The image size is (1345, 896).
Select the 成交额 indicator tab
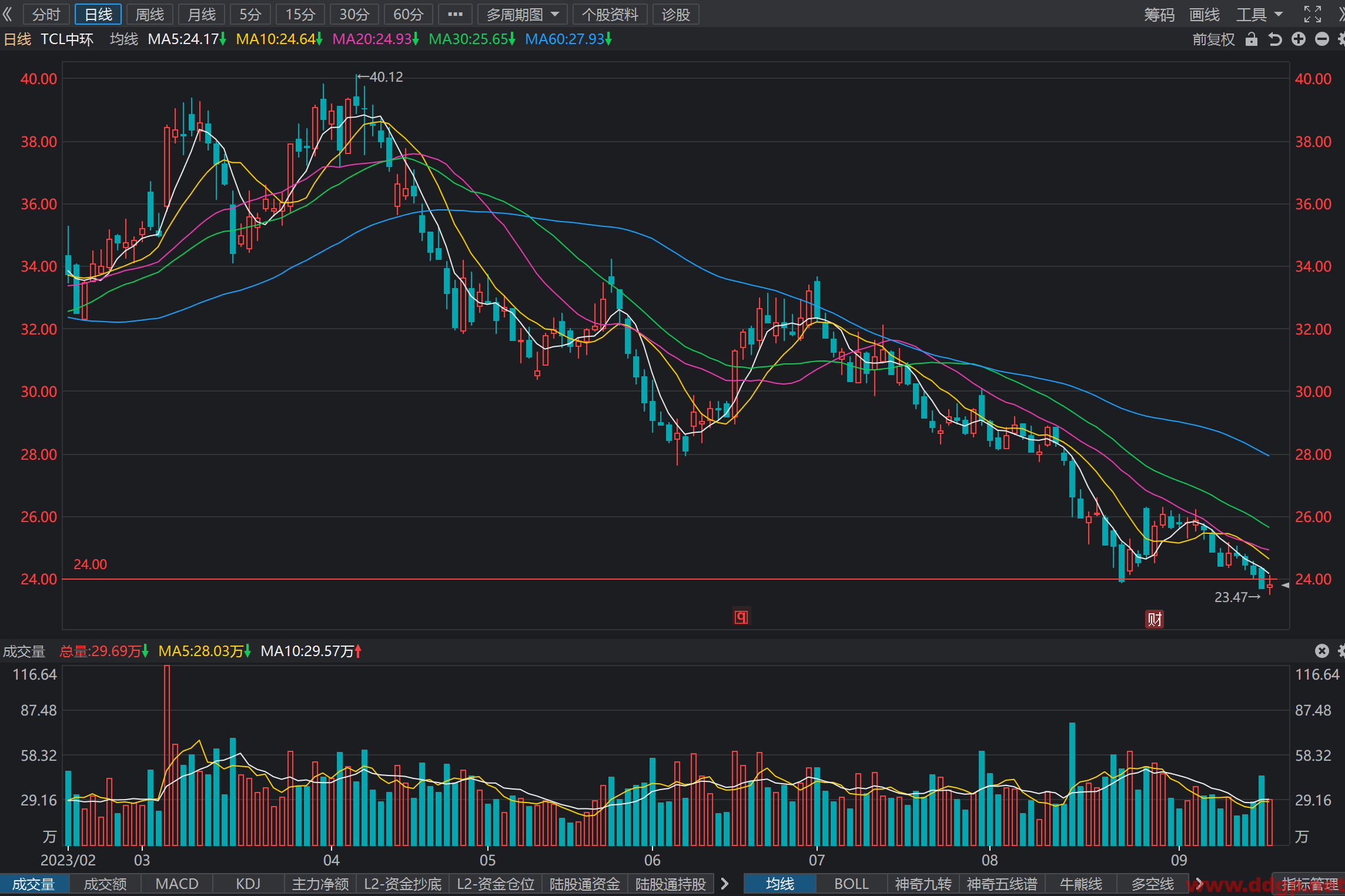pos(105,884)
